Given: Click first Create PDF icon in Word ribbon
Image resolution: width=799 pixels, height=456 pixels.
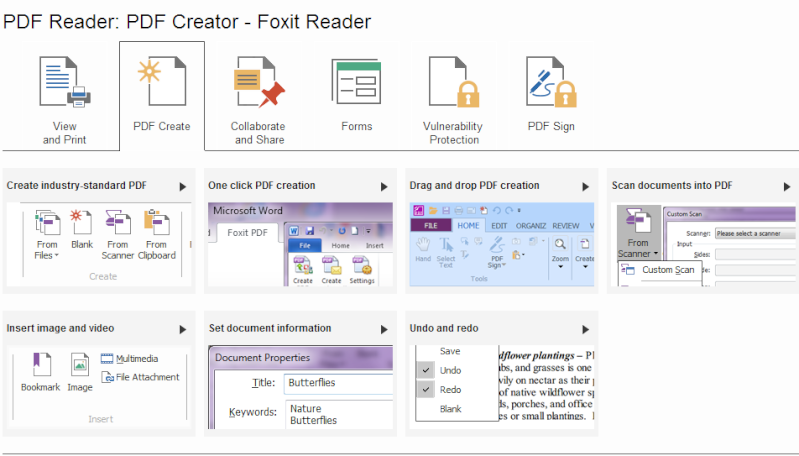Looking at the screenshot, I should 303,270.
